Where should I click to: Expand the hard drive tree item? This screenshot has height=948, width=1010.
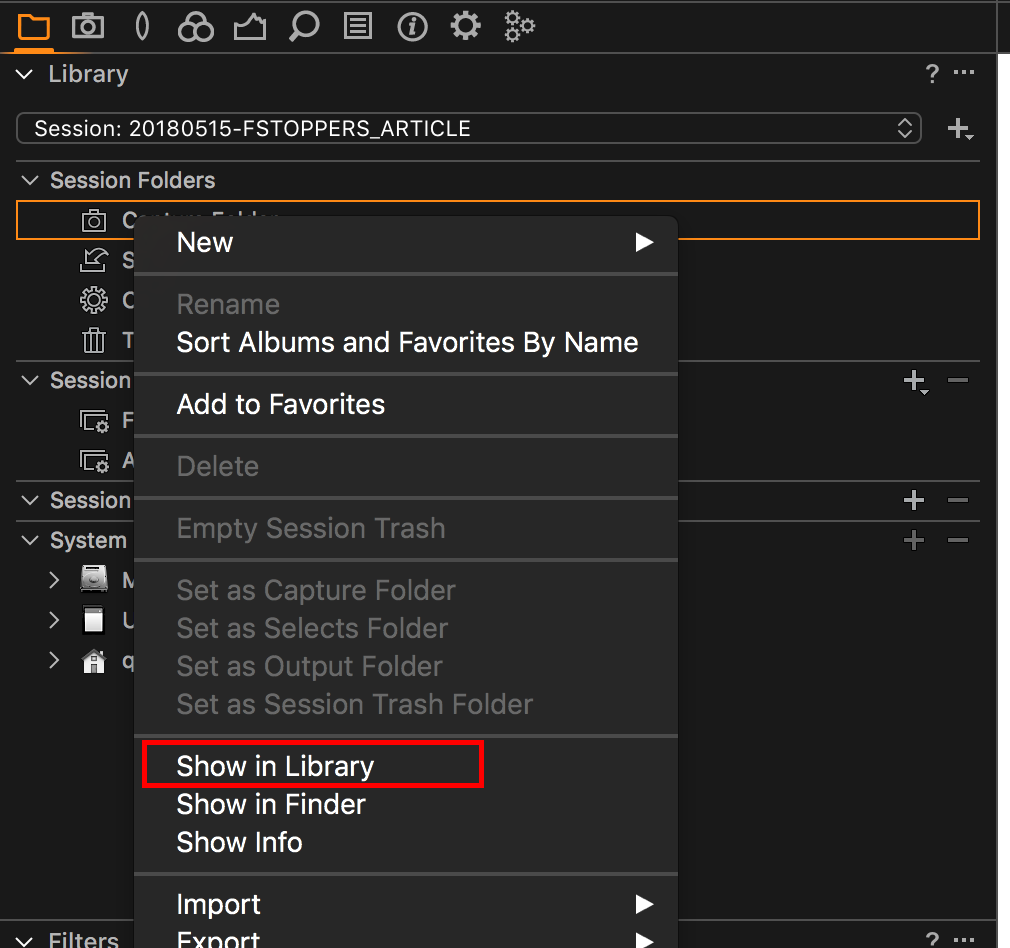(x=54, y=580)
